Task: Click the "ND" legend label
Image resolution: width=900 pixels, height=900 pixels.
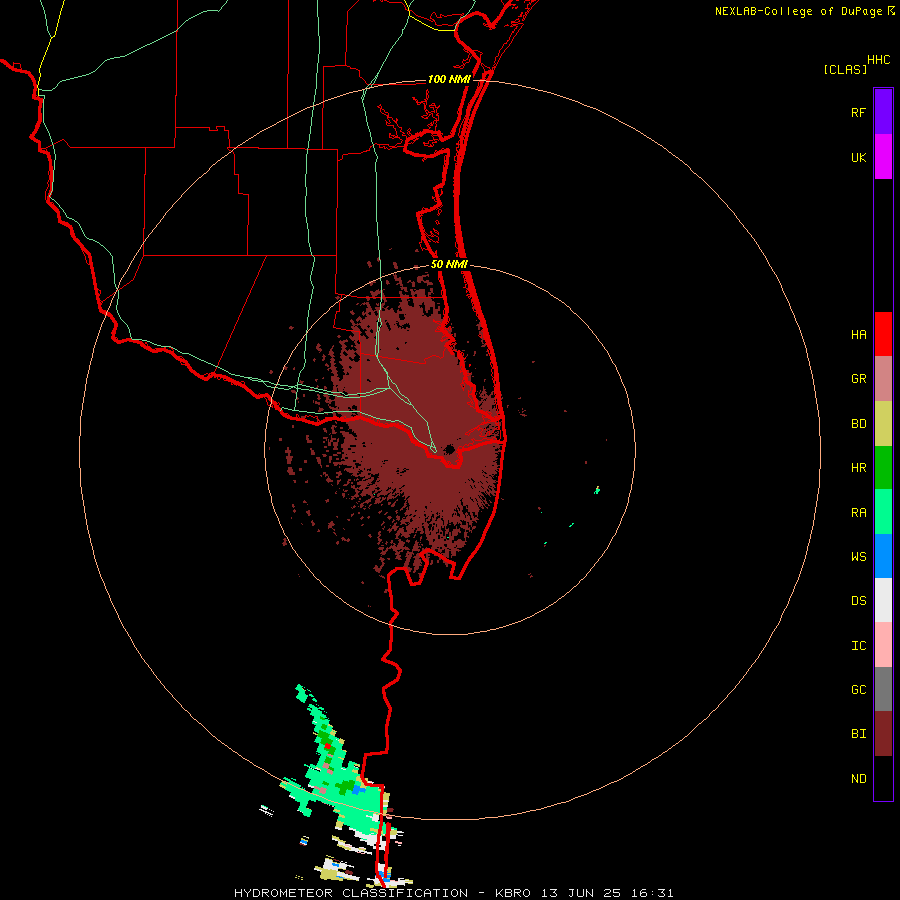Action: [x=858, y=778]
